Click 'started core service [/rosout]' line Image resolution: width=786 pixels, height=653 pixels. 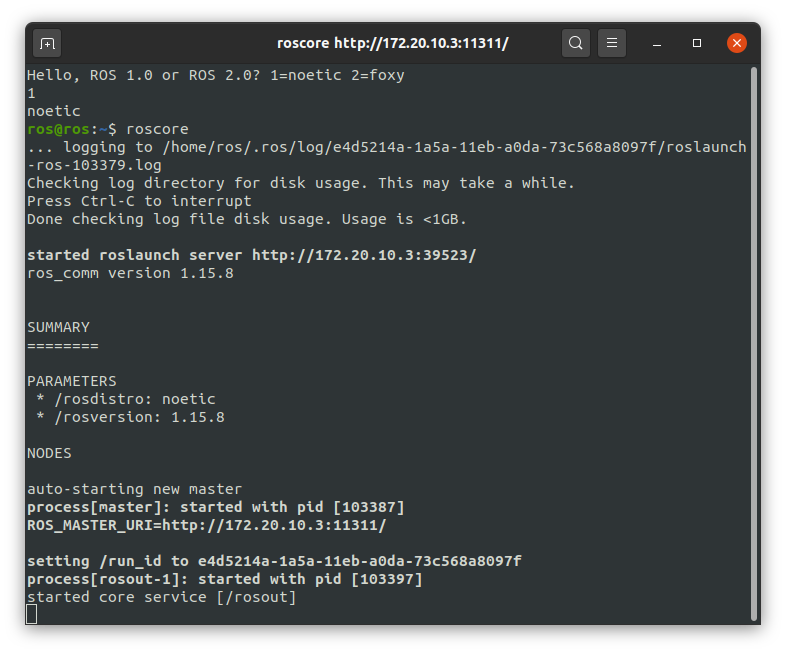[161, 597]
